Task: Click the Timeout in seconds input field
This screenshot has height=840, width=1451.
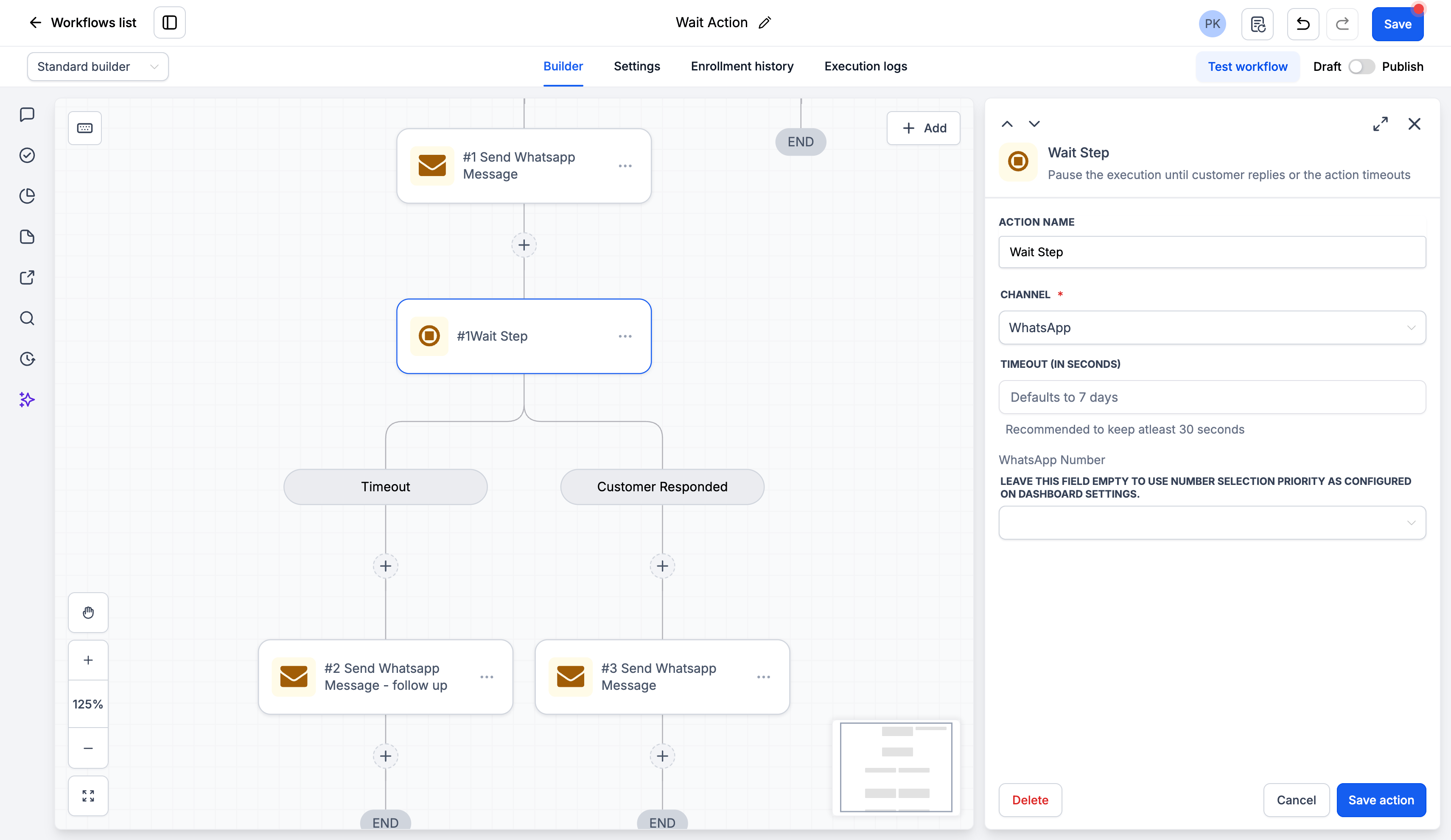Action: click(x=1212, y=397)
